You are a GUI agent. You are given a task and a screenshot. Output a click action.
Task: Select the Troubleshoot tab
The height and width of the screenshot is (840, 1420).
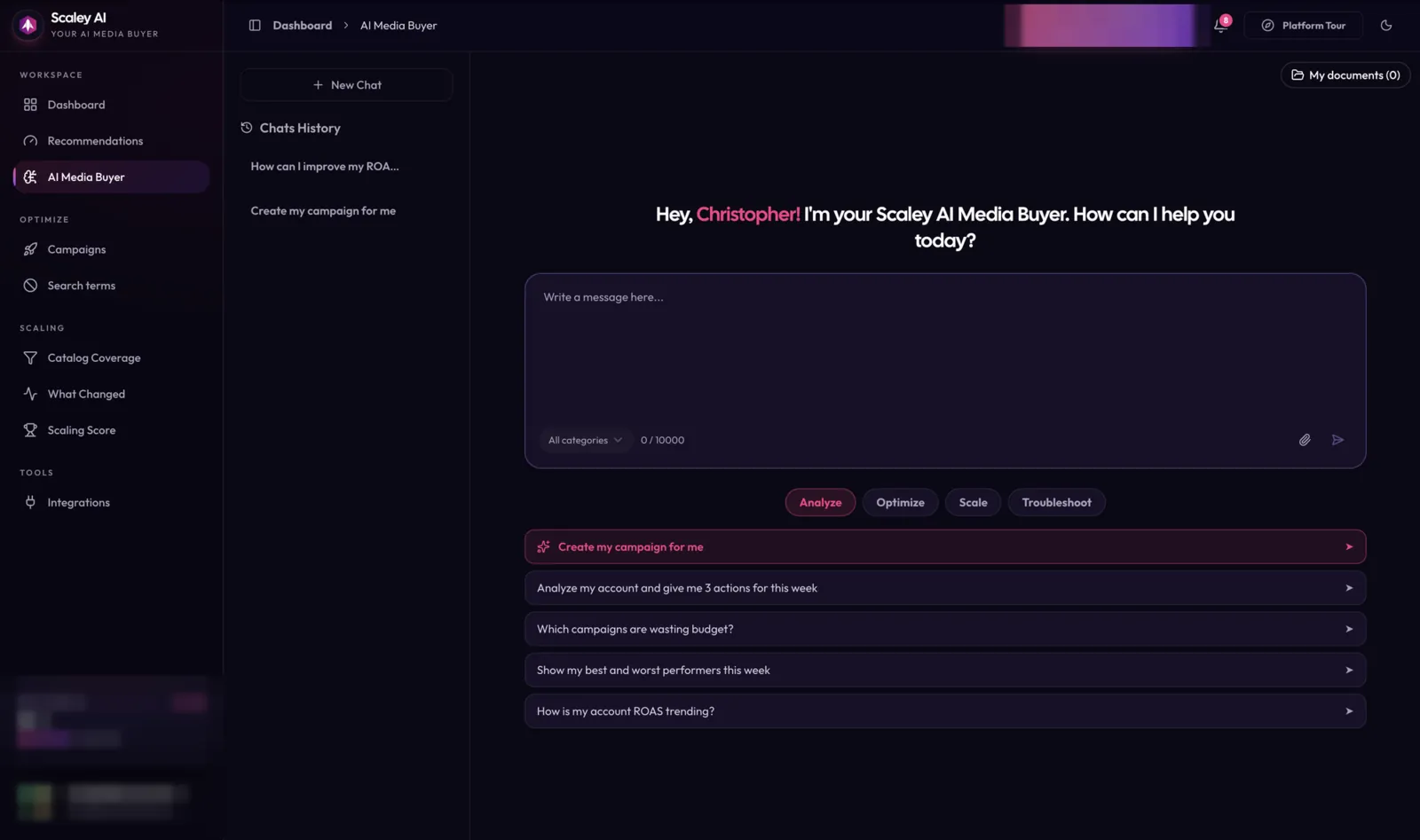(x=1056, y=502)
